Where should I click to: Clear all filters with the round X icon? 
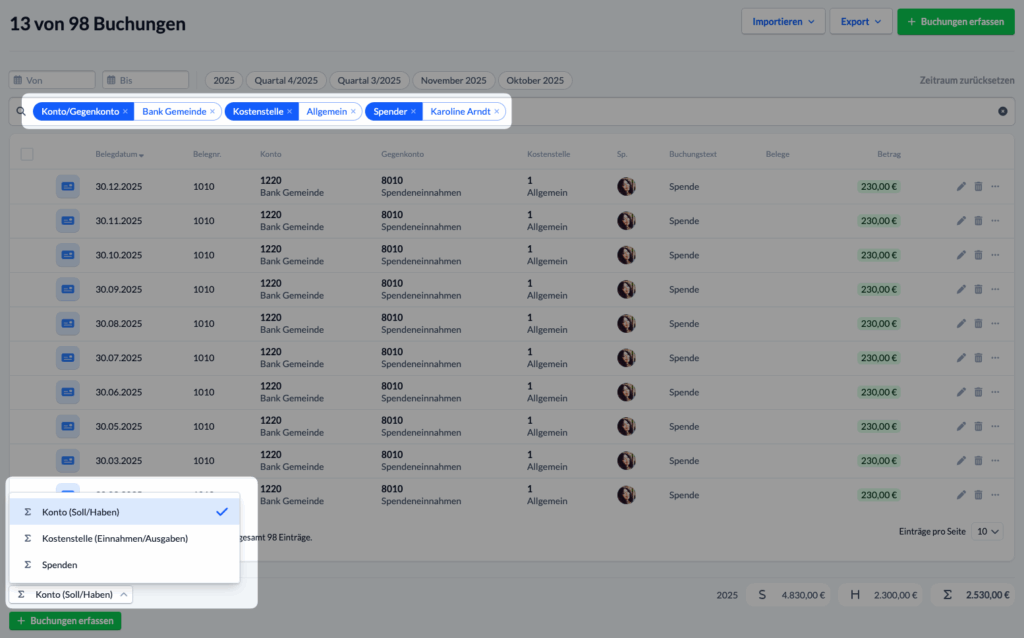click(x=1002, y=111)
